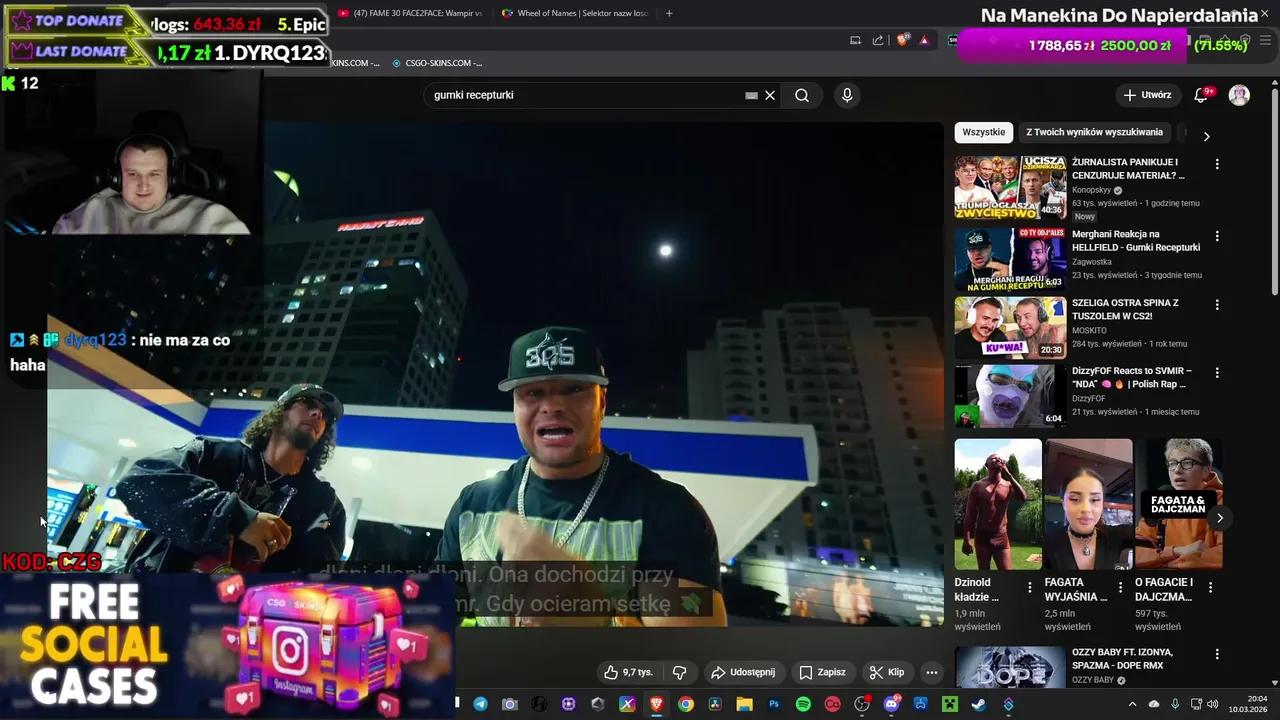Open Photoshop from the taskbar
1280x720 pixels.
click(774, 704)
